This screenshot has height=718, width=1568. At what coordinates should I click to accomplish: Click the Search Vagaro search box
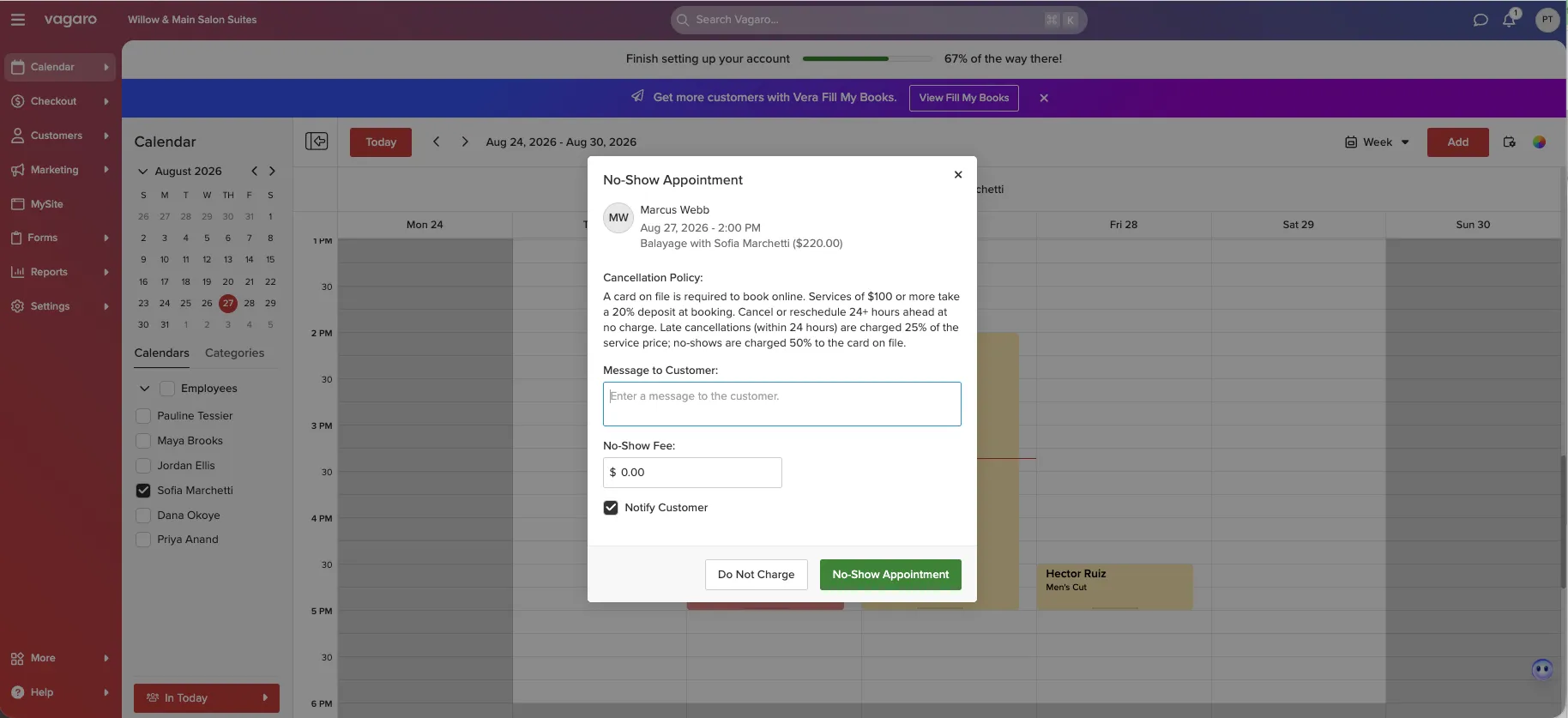tap(879, 20)
